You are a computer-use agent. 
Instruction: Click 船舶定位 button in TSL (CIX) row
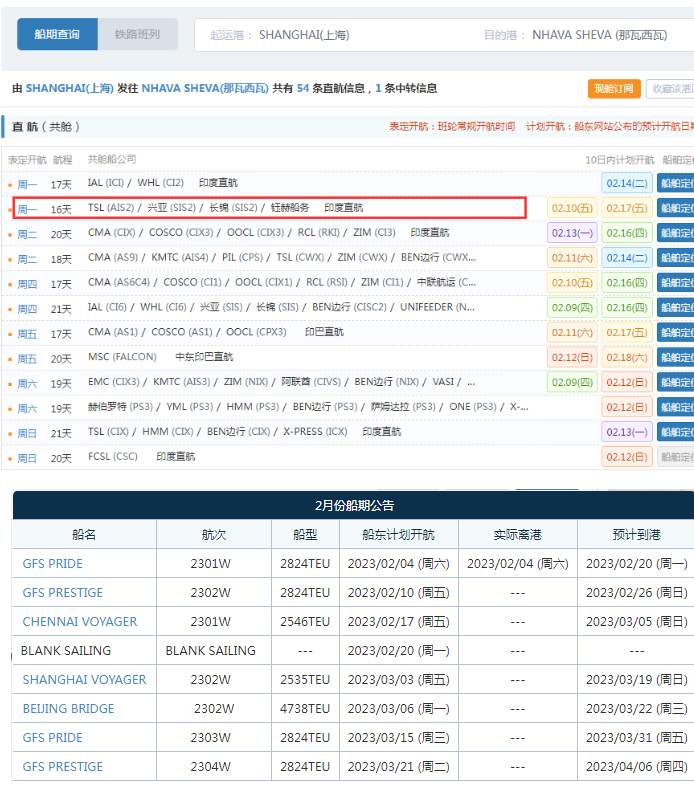pos(675,432)
